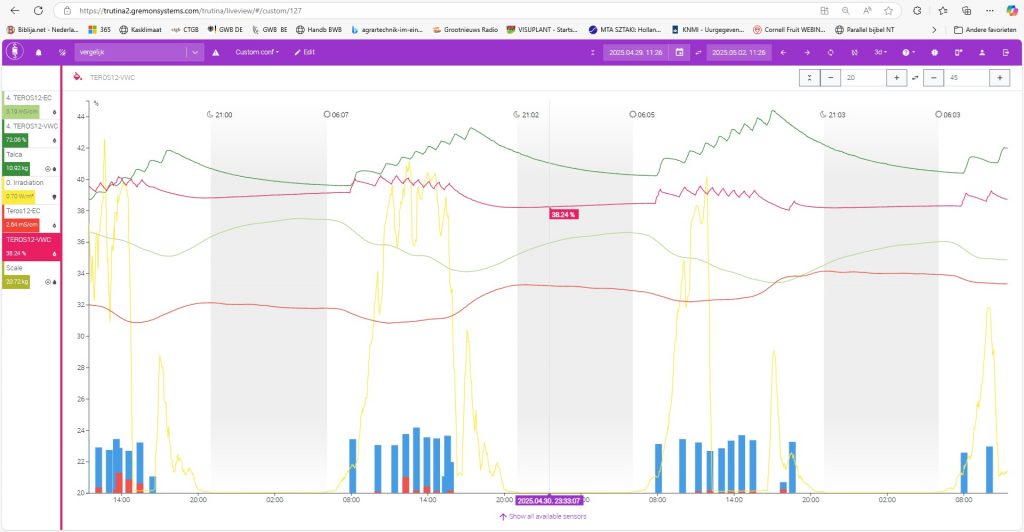The height and width of the screenshot is (532, 1024).
Task: Toggle drop icon for Teros12-EC
Action: pyautogui.click(x=54, y=226)
